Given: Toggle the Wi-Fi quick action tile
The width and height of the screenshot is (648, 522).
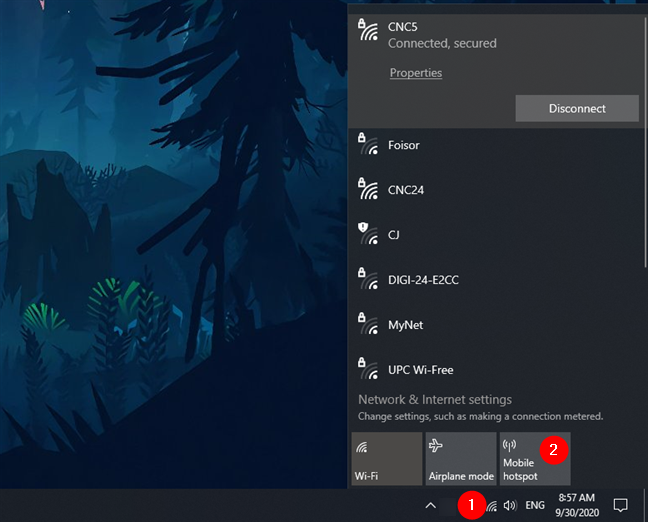Looking at the screenshot, I should click(x=387, y=459).
